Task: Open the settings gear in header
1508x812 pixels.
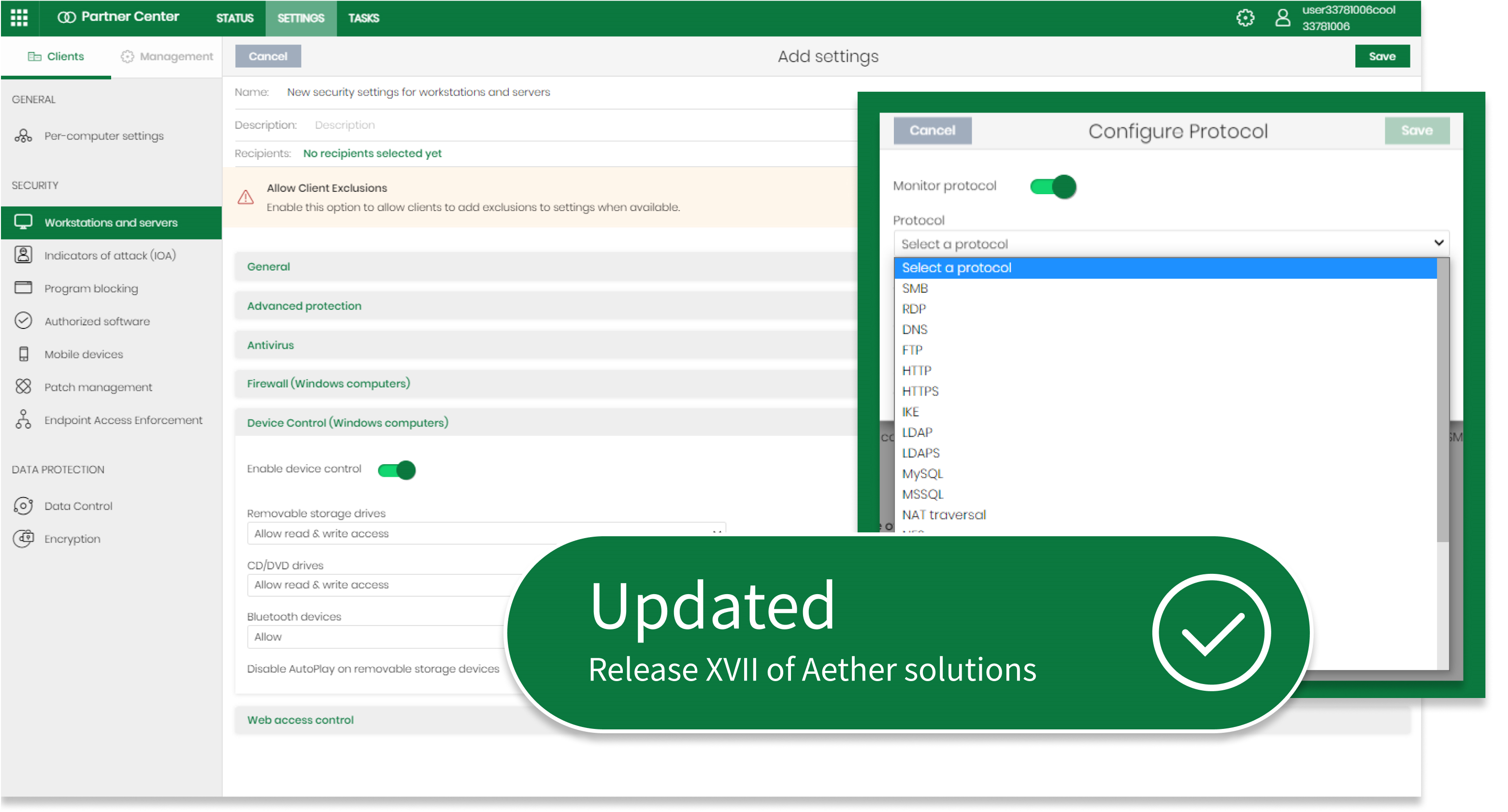Action: [x=1245, y=17]
